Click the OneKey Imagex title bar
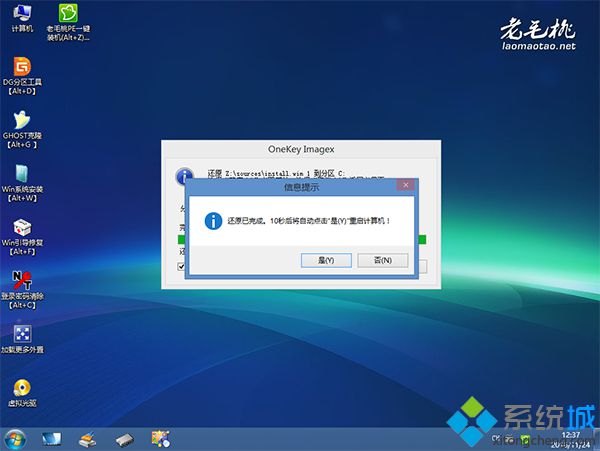 pos(301,149)
